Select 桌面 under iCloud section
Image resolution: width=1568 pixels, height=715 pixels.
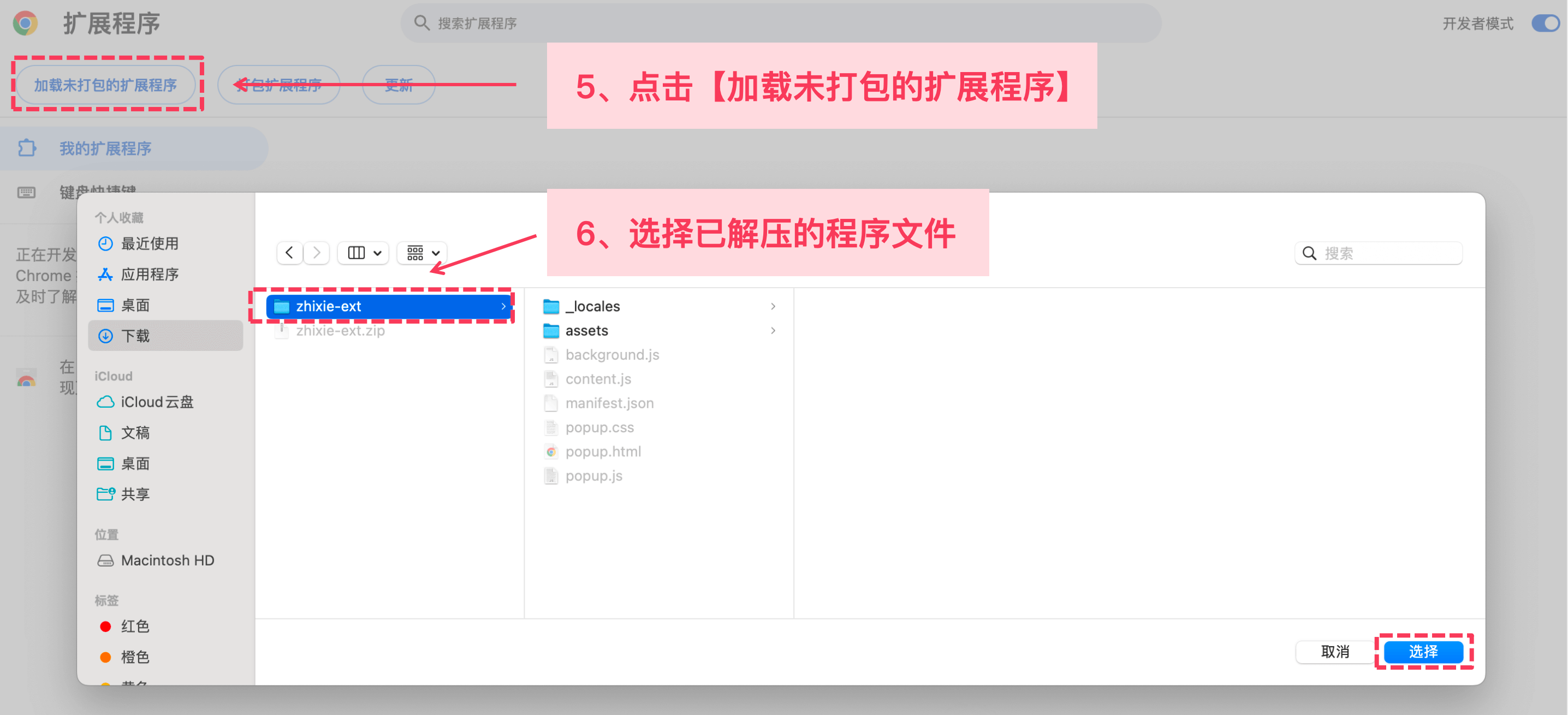(x=165, y=463)
